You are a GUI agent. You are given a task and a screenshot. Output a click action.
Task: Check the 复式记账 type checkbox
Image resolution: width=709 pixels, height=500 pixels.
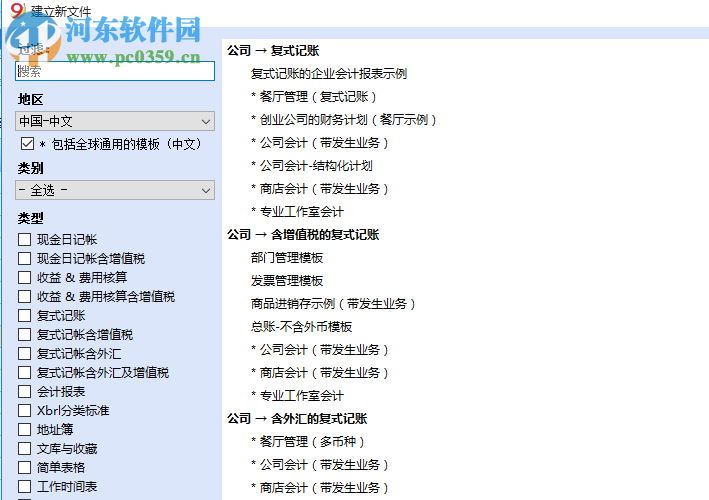(x=24, y=316)
